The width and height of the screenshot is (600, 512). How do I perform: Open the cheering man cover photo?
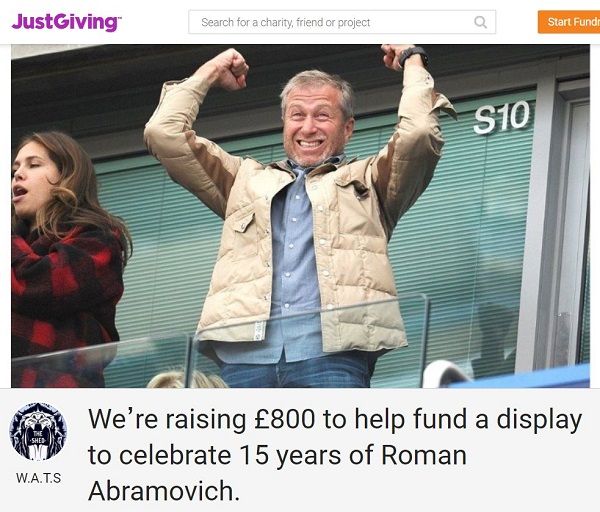click(300, 216)
